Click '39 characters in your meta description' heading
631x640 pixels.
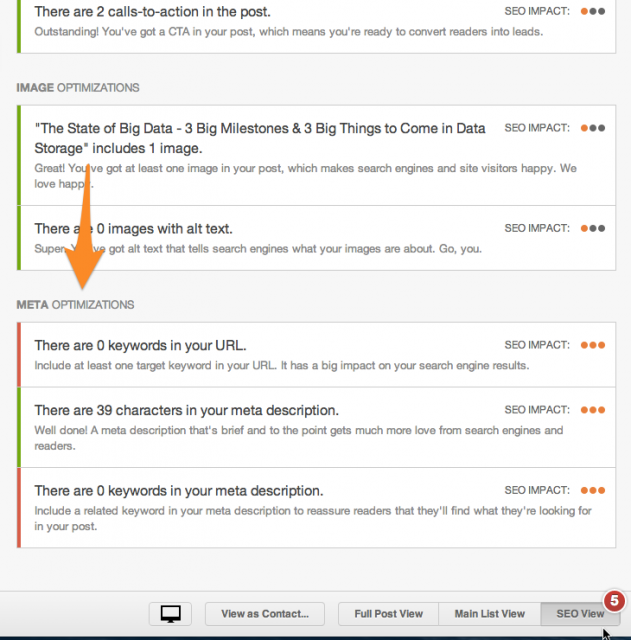coord(187,410)
